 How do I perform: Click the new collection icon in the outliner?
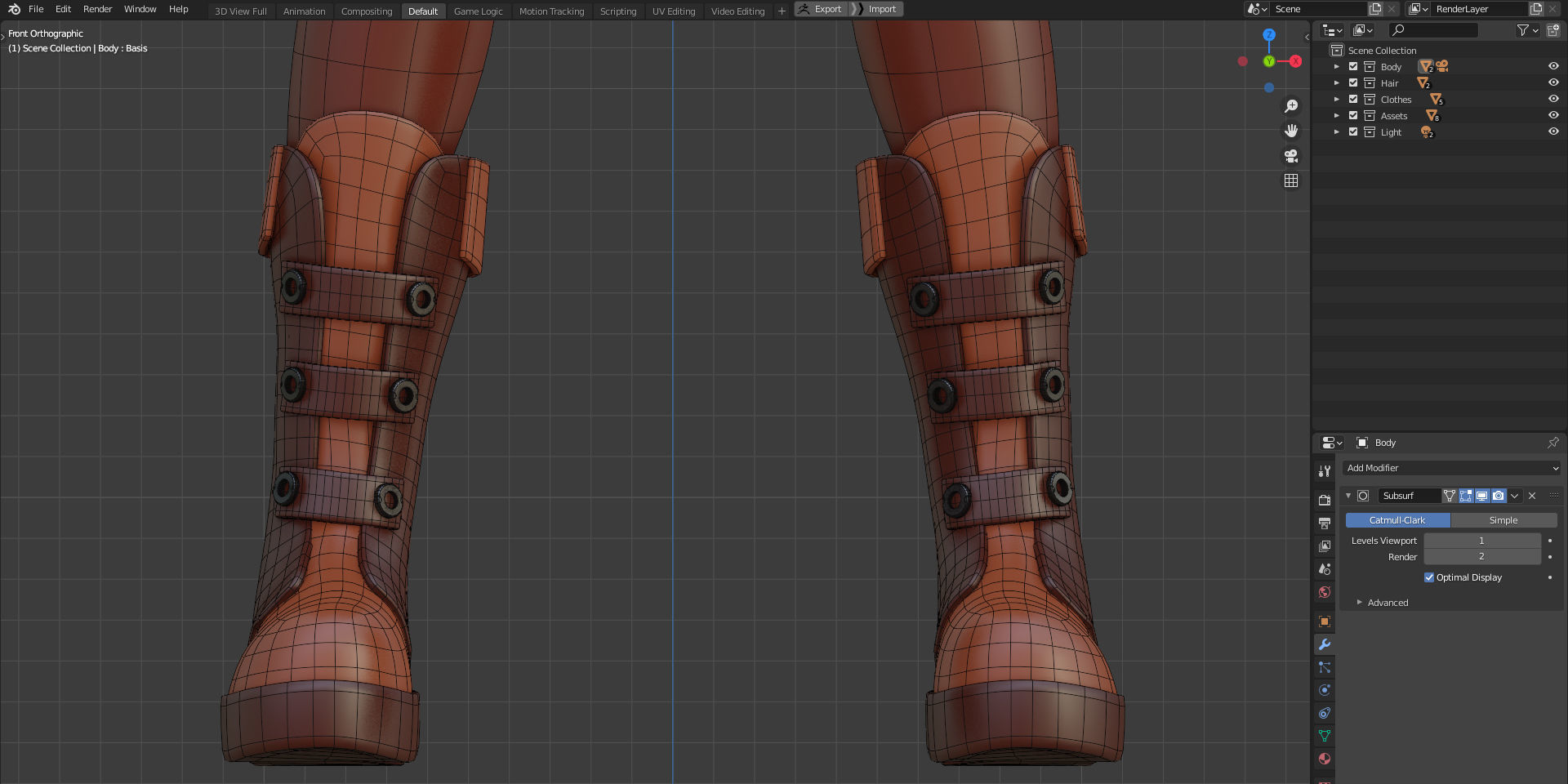tap(1553, 30)
